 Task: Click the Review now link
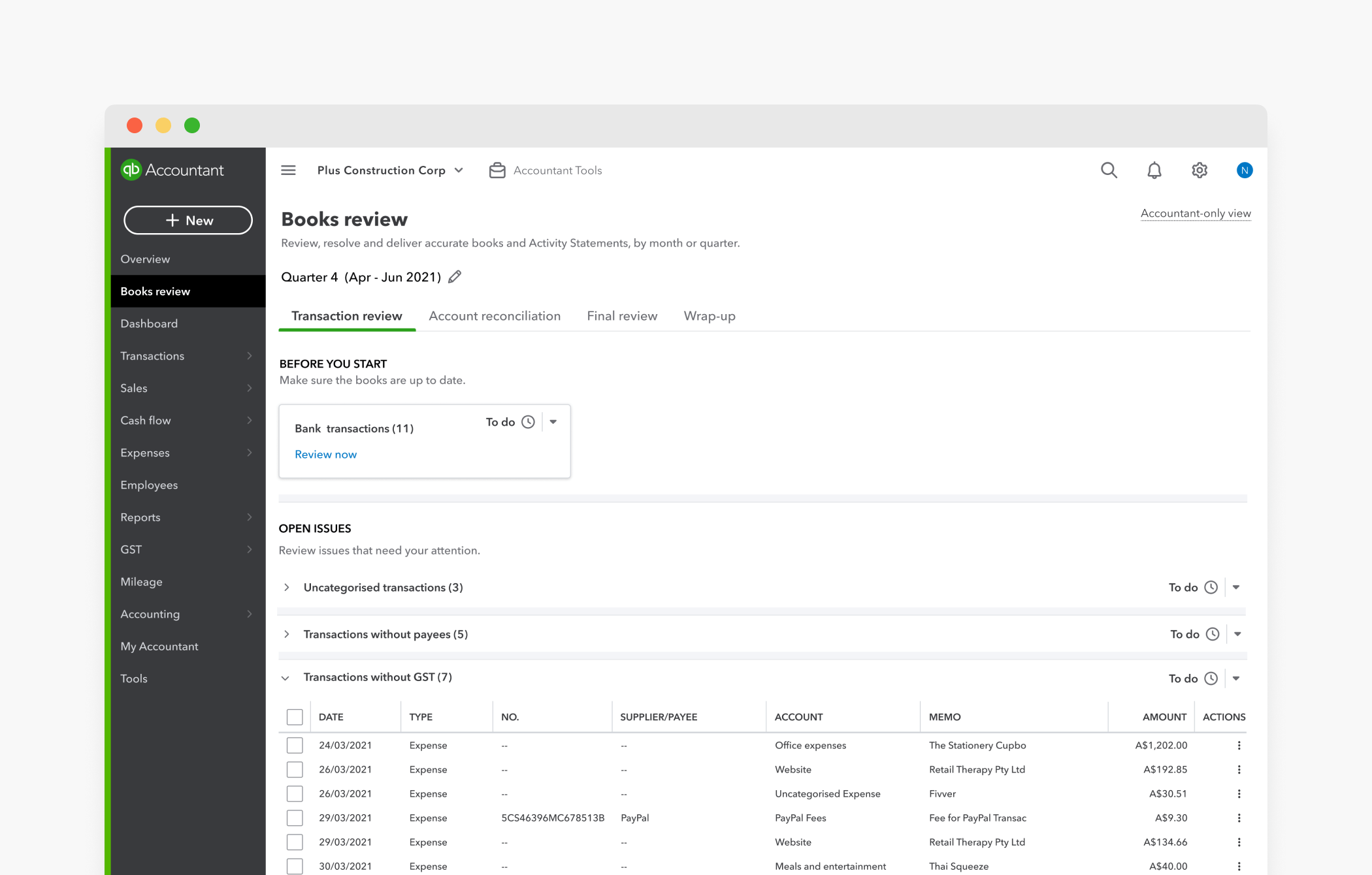(x=325, y=454)
